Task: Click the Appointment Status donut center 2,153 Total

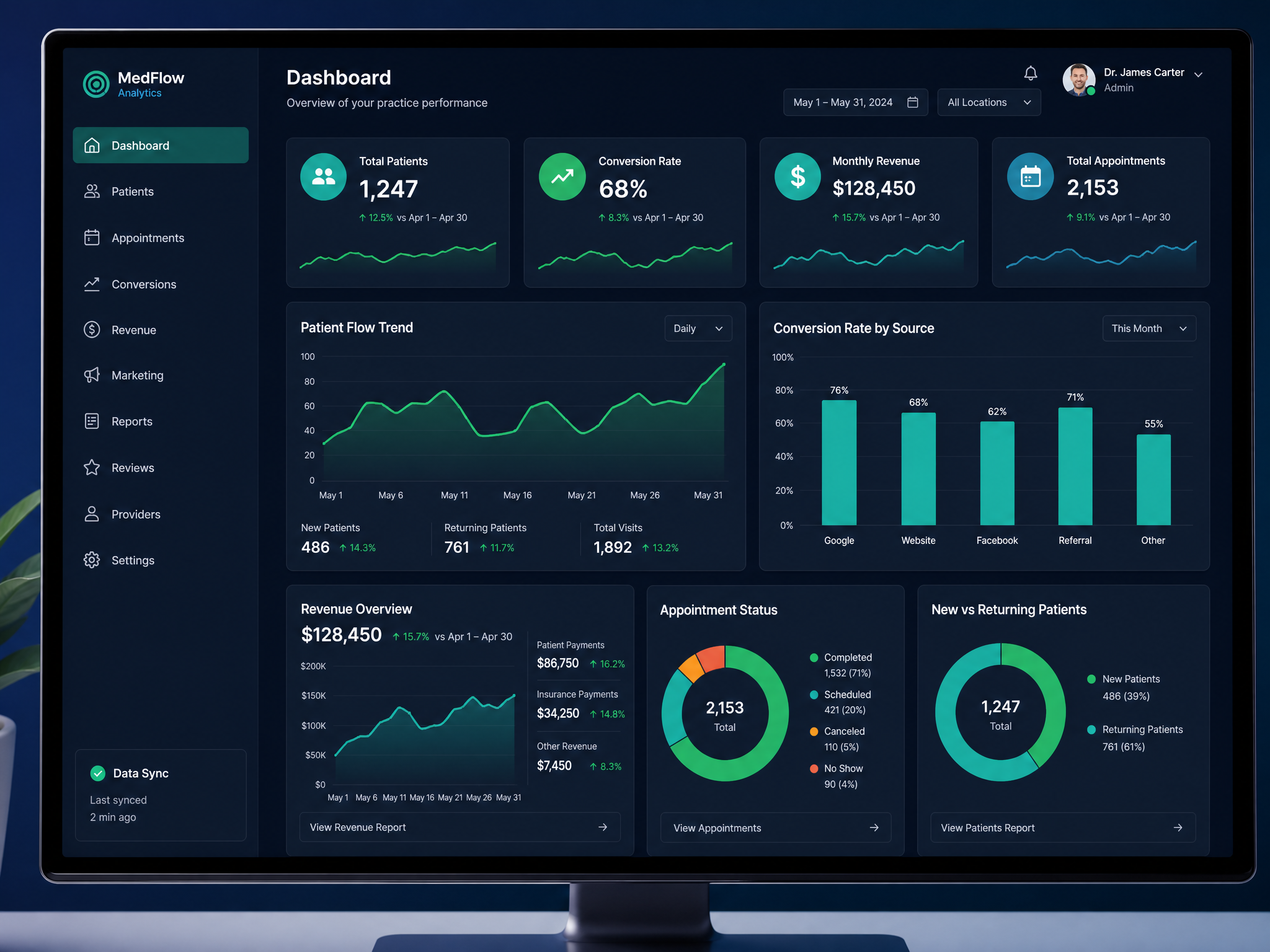Action: [x=724, y=715]
